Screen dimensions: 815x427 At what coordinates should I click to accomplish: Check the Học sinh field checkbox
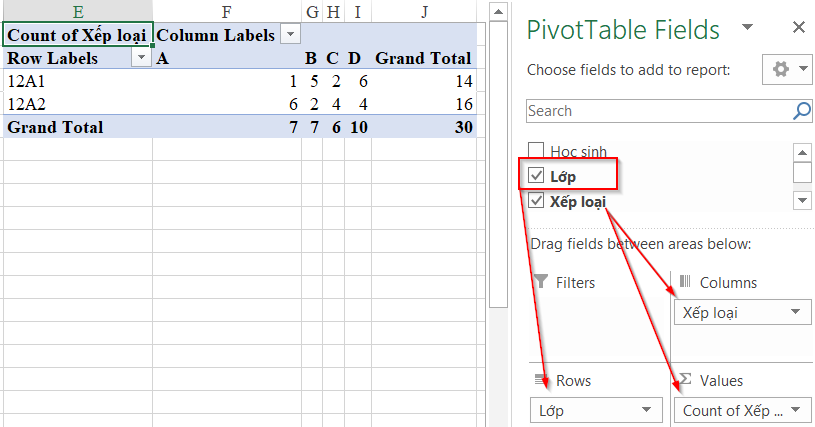click(x=536, y=151)
